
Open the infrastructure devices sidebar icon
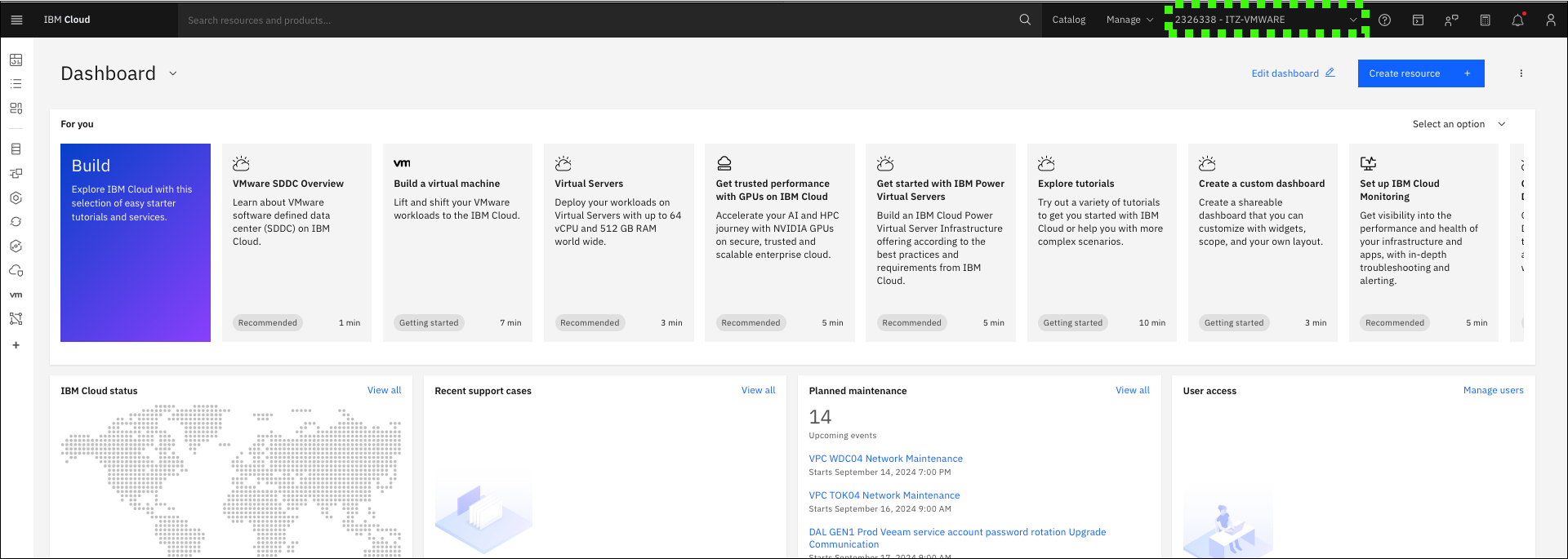click(16, 173)
